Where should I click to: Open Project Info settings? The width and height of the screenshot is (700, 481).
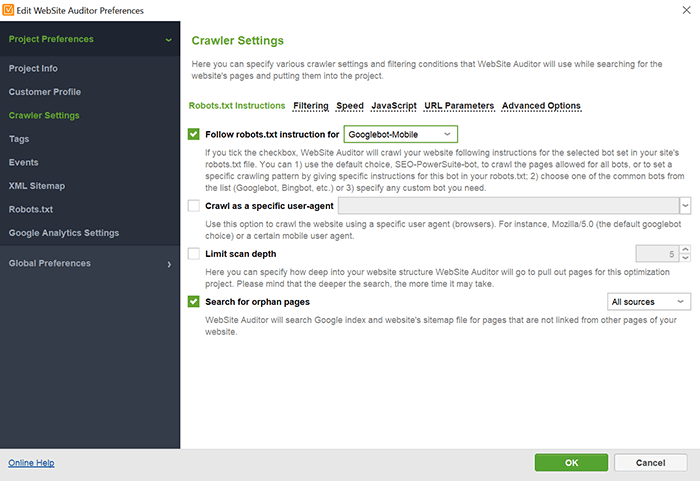pyautogui.click(x=33, y=68)
